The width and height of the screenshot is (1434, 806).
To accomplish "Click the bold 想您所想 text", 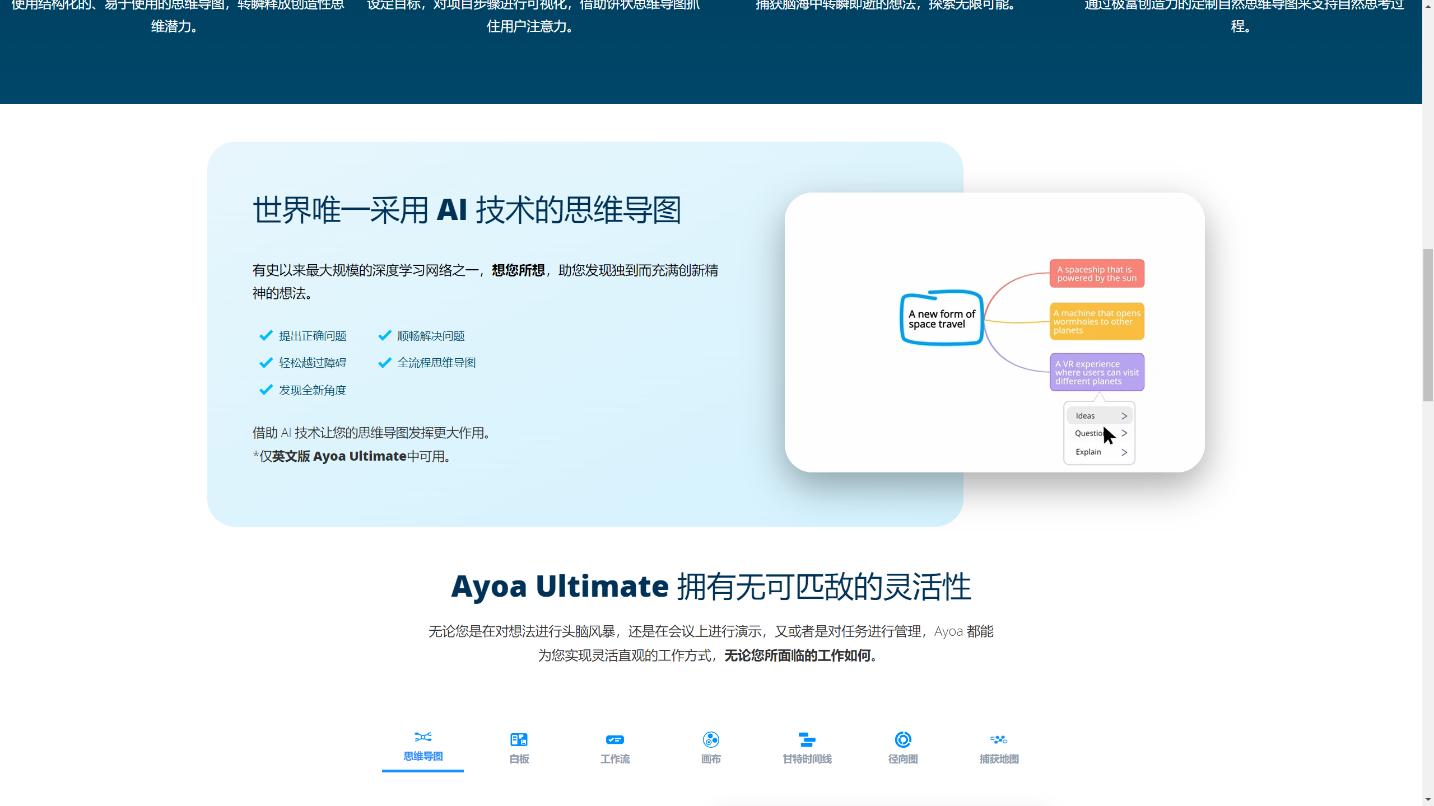I will [518, 270].
